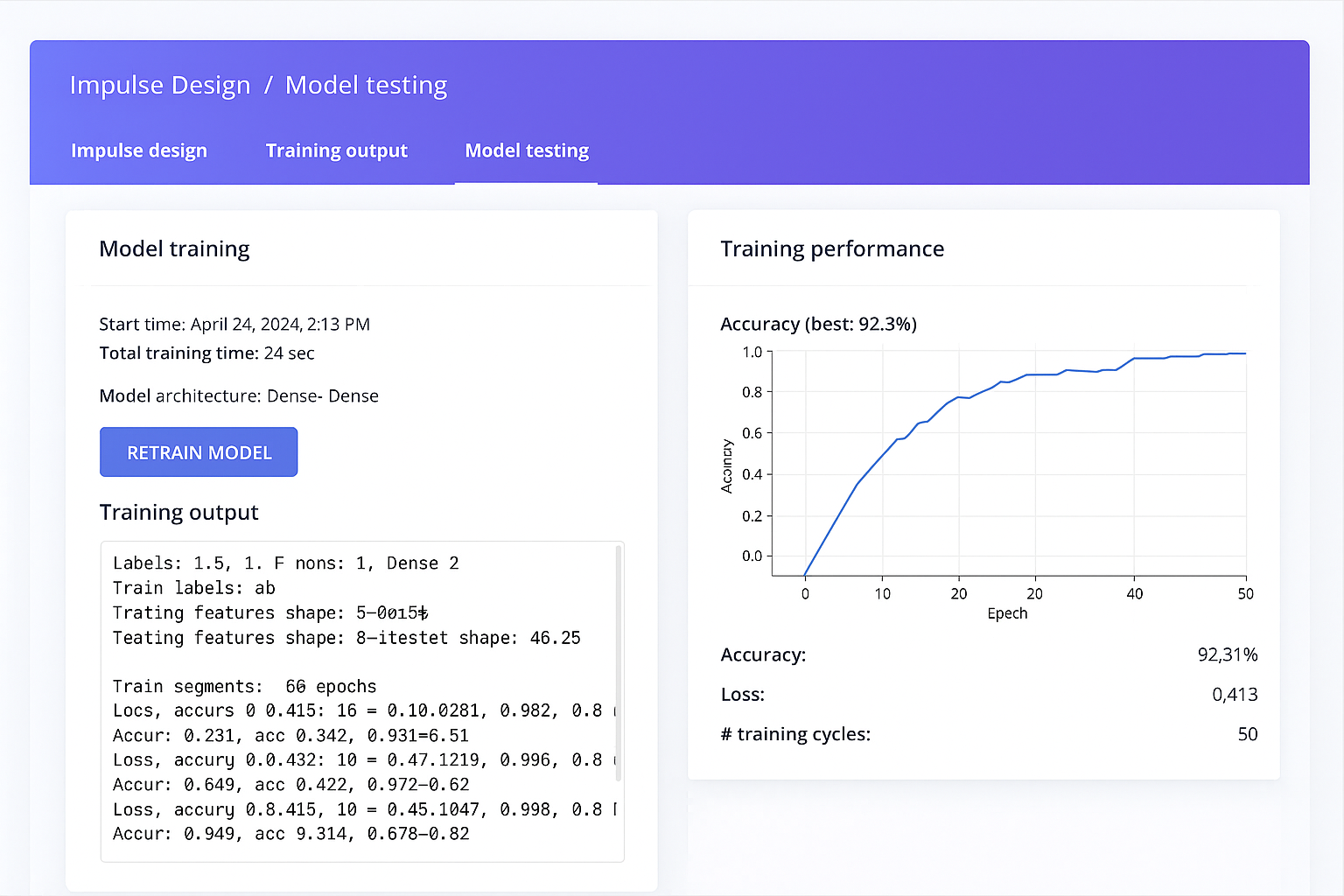Click the Model architecture Dense- Dense line
Image resolution: width=1344 pixels, height=896 pixels.
(x=239, y=396)
